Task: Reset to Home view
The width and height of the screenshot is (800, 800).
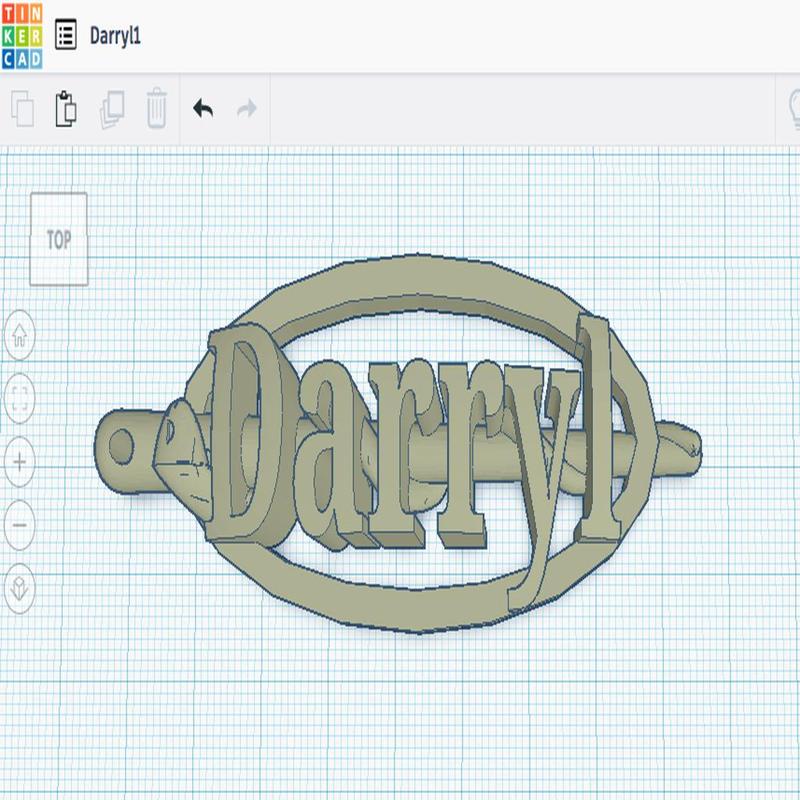Action: click(19, 335)
